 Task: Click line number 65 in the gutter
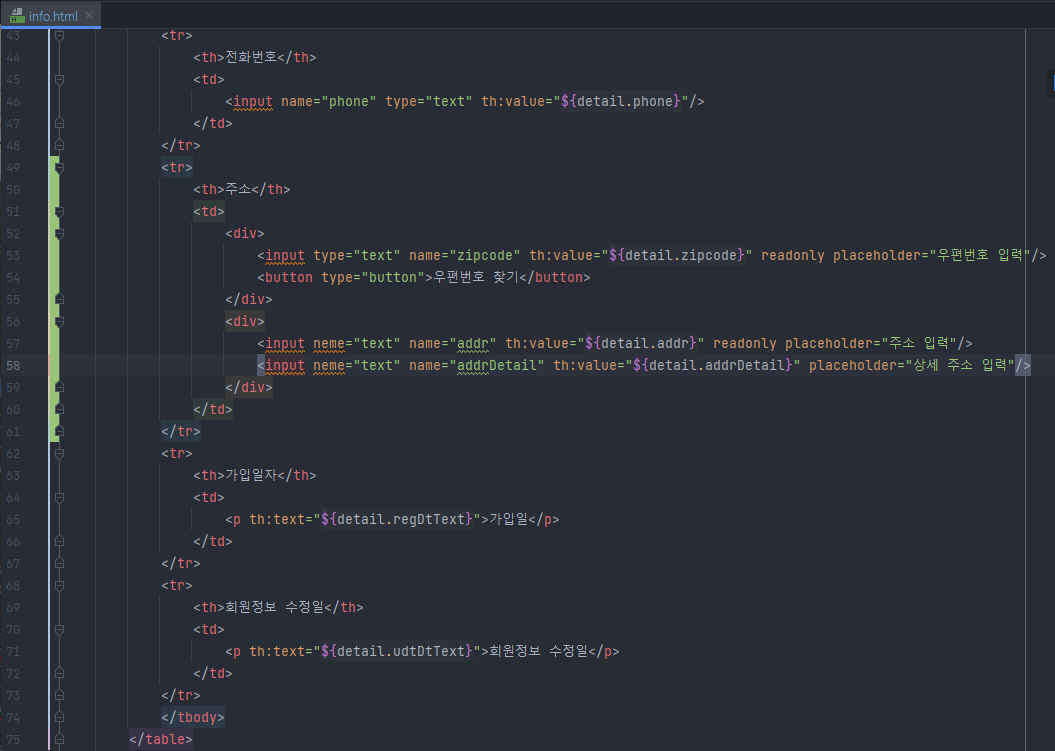click(13, 520)
